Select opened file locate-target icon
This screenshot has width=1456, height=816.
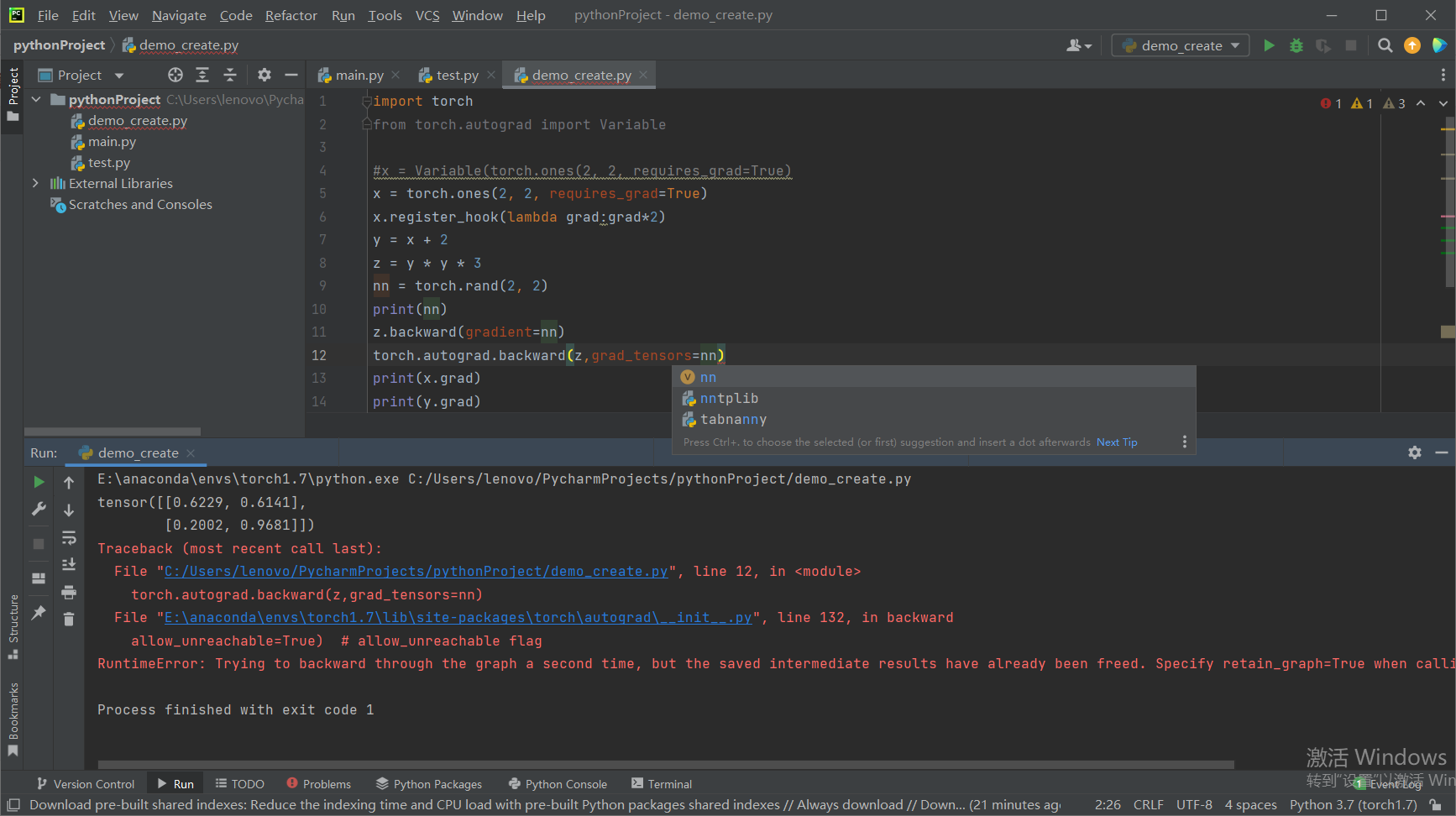pos(175,75)
